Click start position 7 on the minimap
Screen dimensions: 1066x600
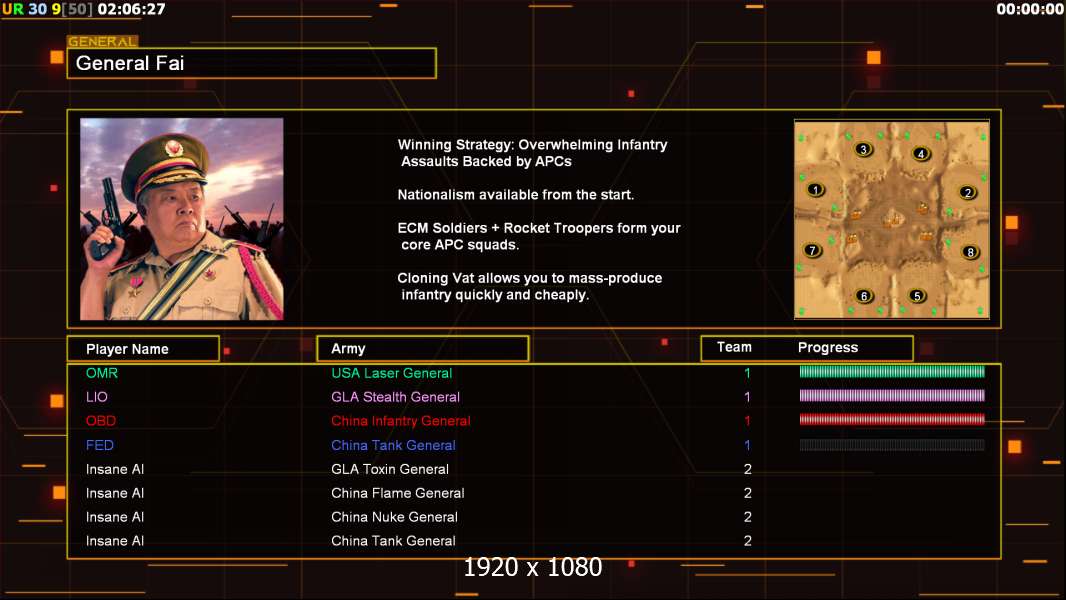pyautogui.click(x=812, y=250)
